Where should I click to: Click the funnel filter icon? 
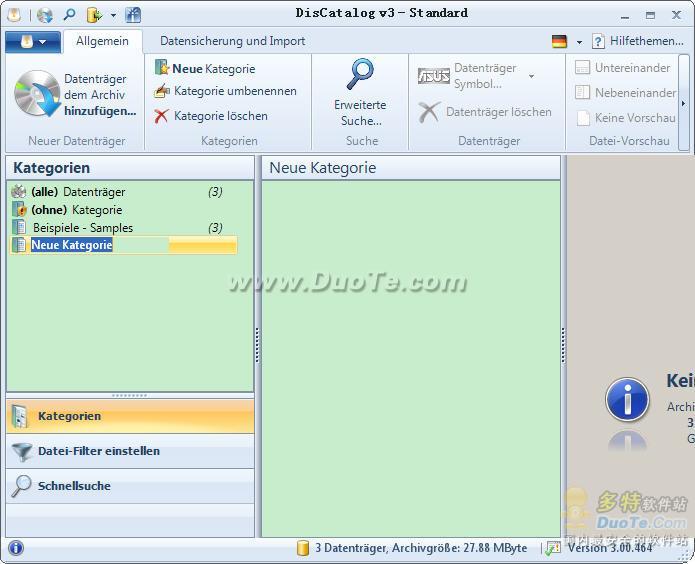pos(22,452)
